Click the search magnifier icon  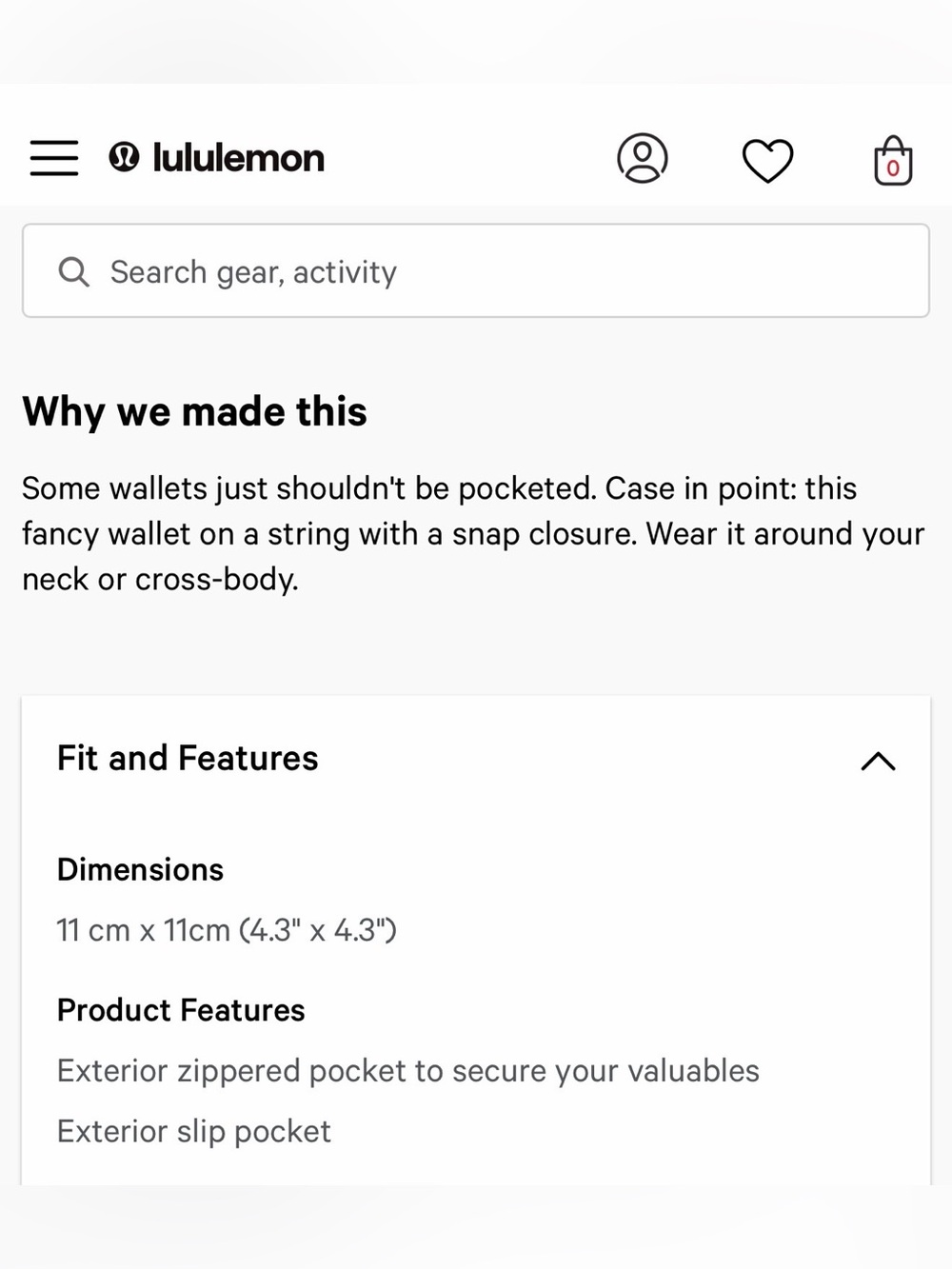tap(73, 271)
